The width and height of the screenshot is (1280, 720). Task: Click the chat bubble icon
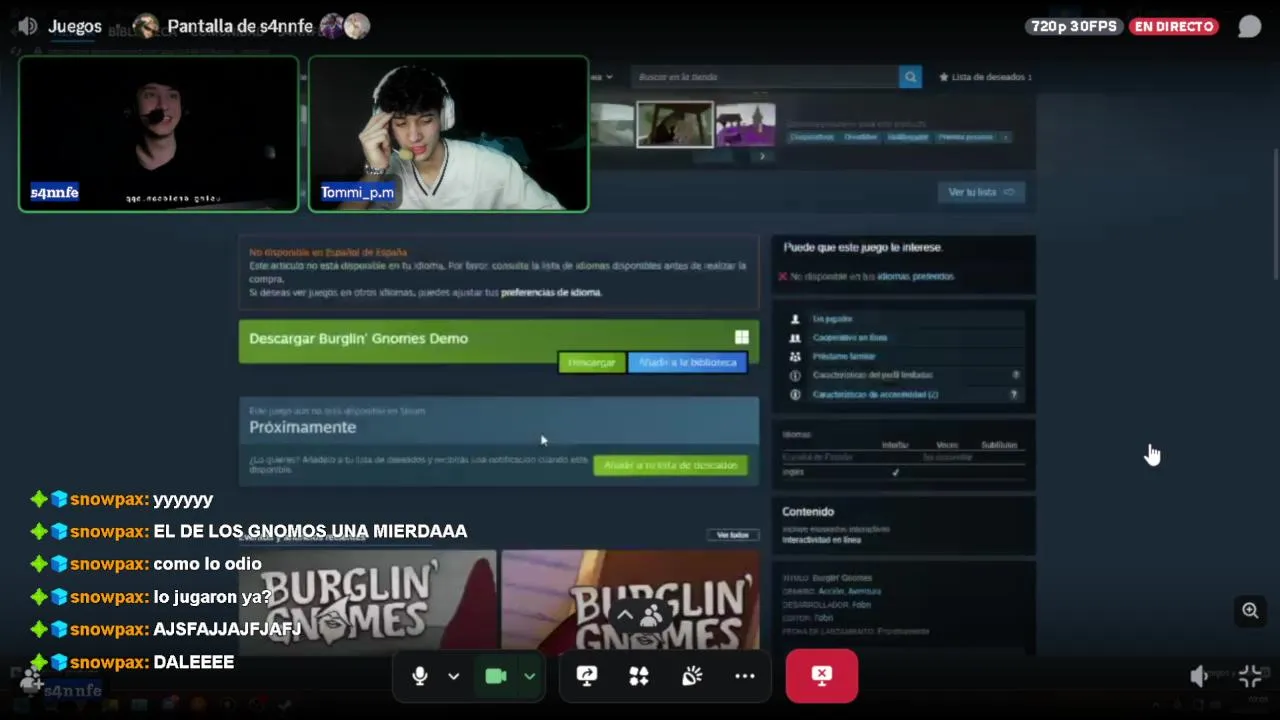click(1249, 27)
